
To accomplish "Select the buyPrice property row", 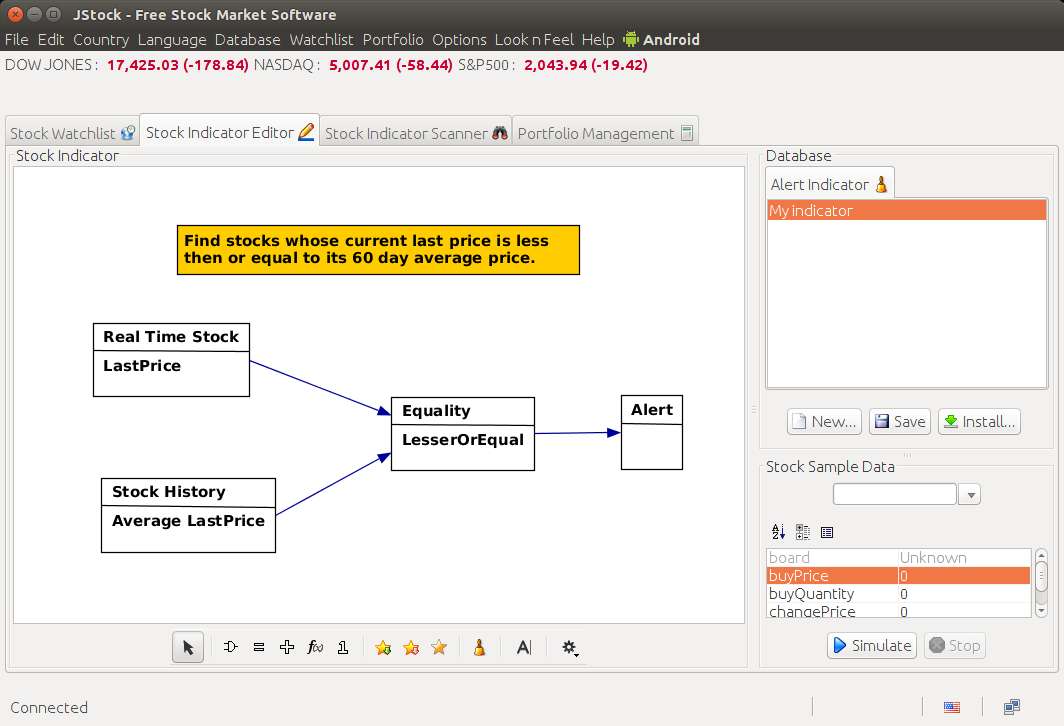I will coord(898,575).
